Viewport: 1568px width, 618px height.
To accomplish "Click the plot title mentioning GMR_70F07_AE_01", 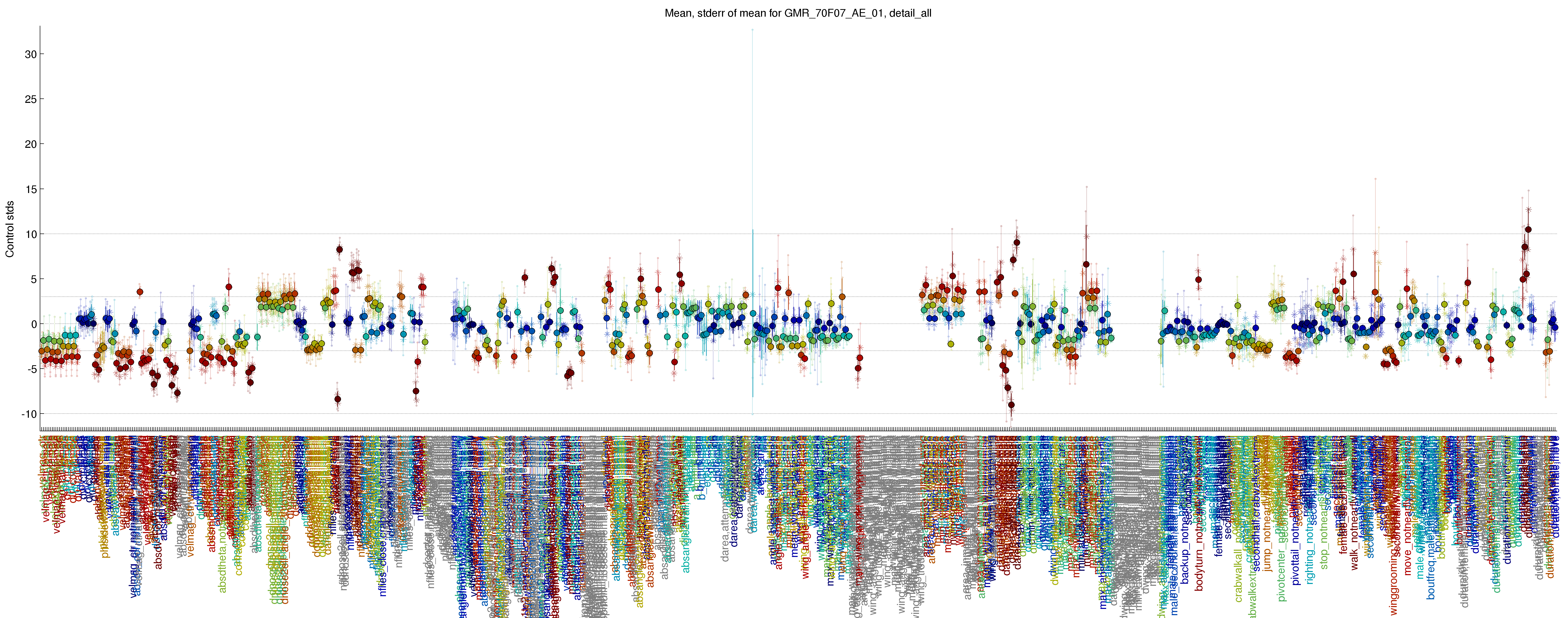I will (797, 13).
